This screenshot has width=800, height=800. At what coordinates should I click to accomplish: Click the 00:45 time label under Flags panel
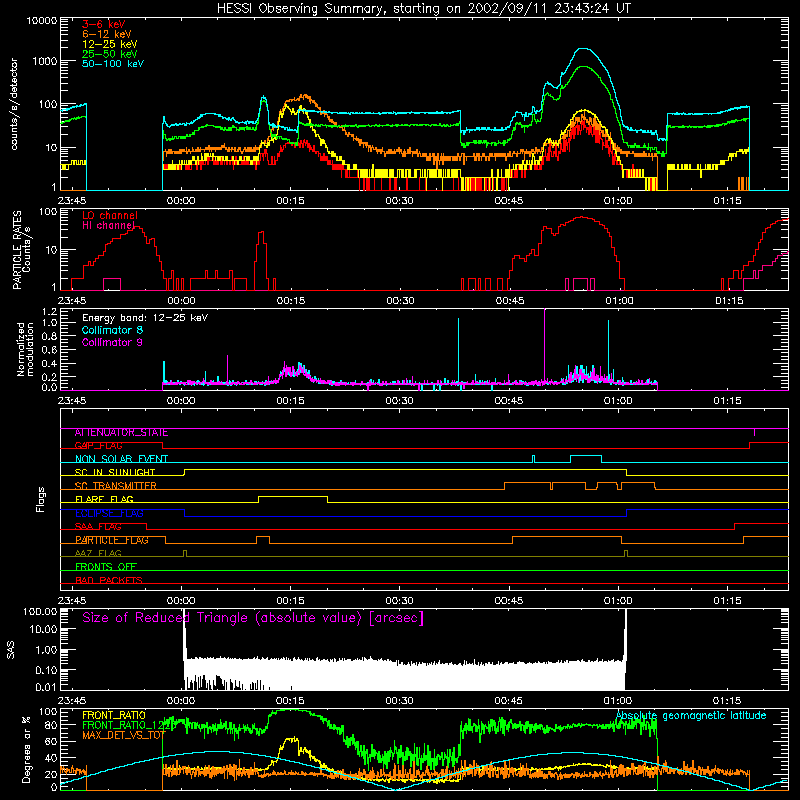[x=509, y=601]
